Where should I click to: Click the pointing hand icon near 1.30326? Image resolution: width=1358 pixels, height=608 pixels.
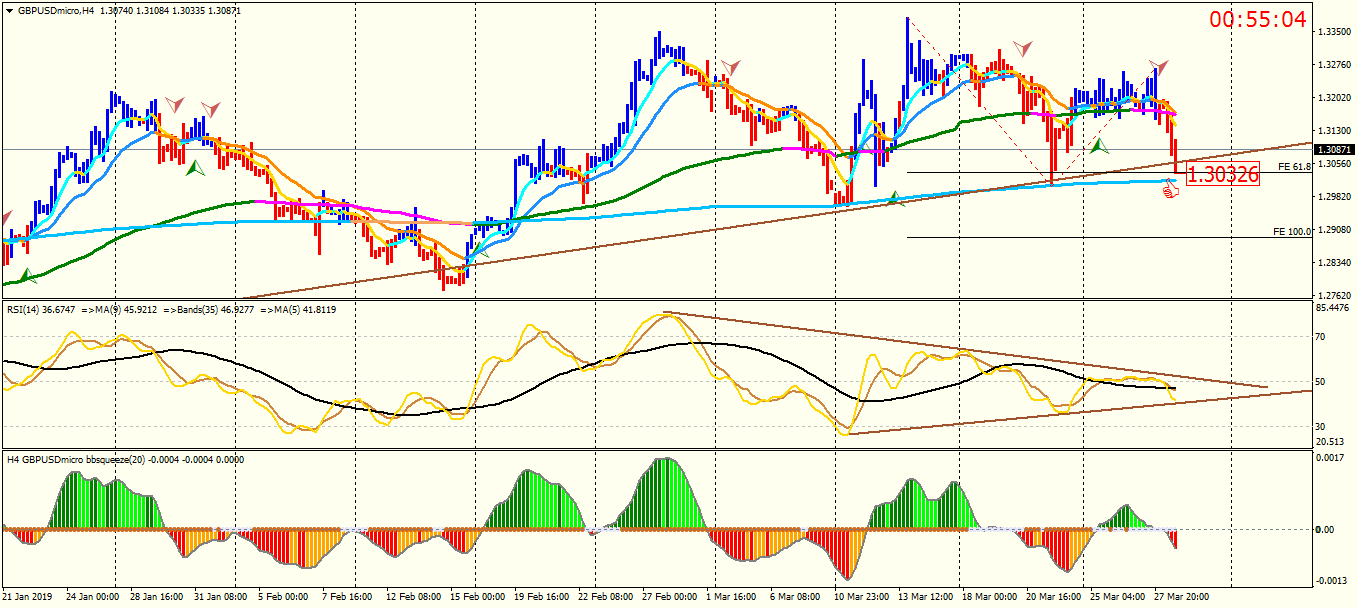pos(1171,188)
